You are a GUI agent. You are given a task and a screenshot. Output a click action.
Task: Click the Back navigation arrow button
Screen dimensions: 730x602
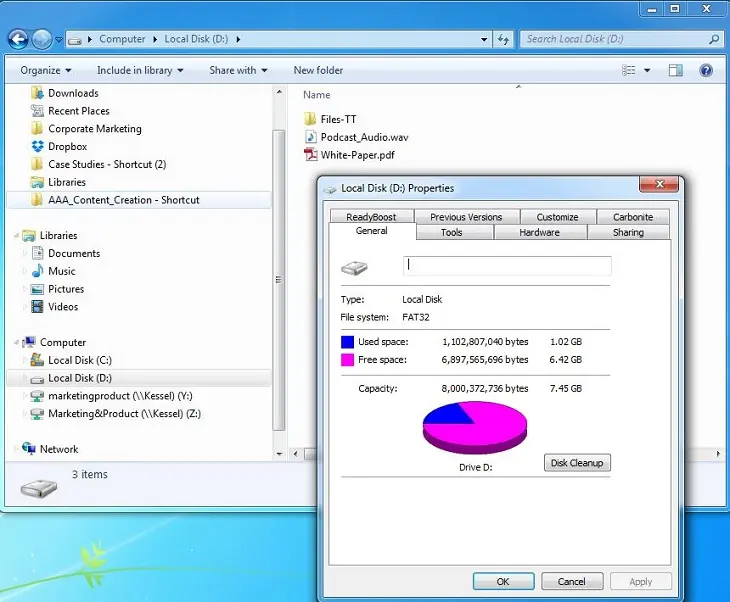(x=18, y=39)
